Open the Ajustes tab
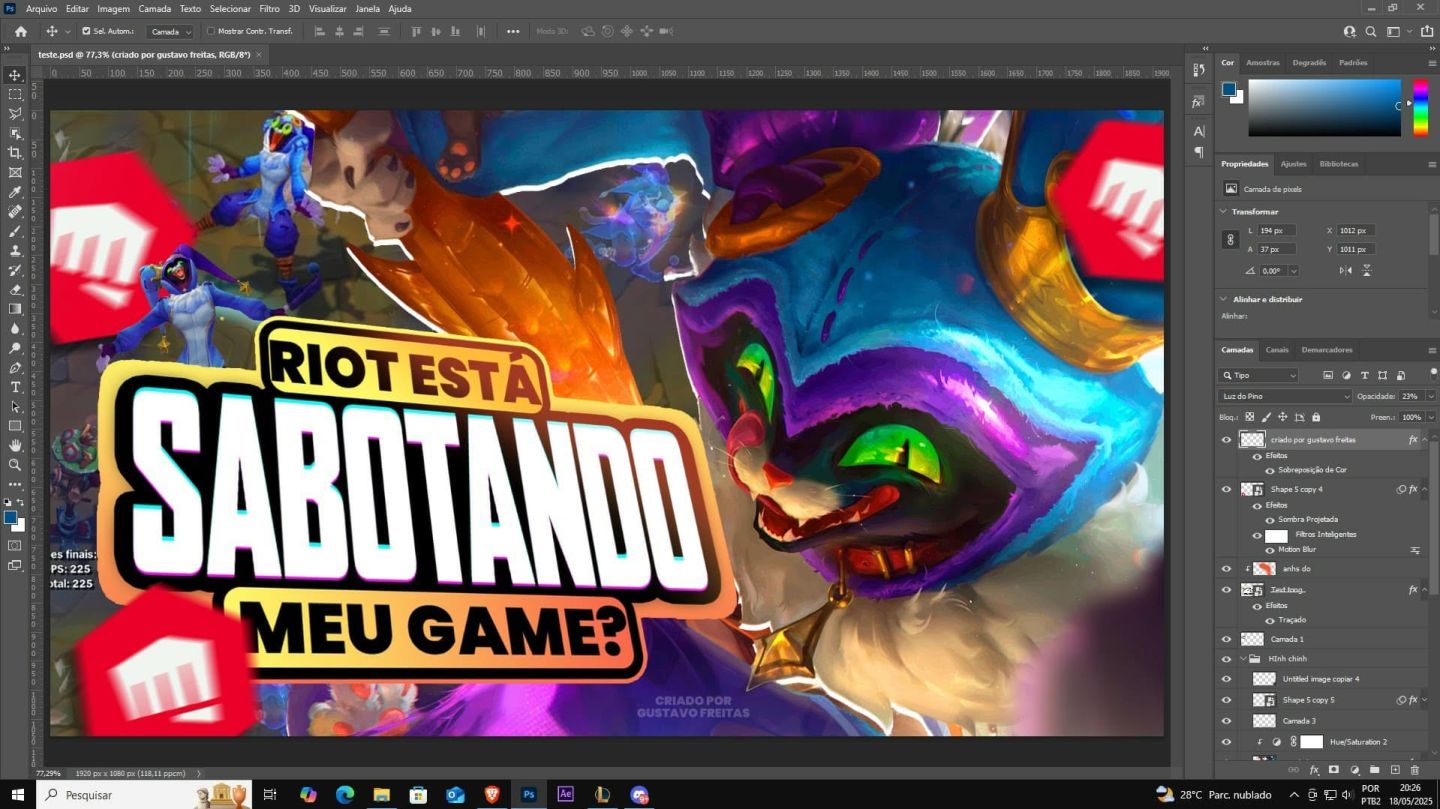The width and height of the screenshot is (1440, 809). pyautogui.click(x=1294, y=163)
